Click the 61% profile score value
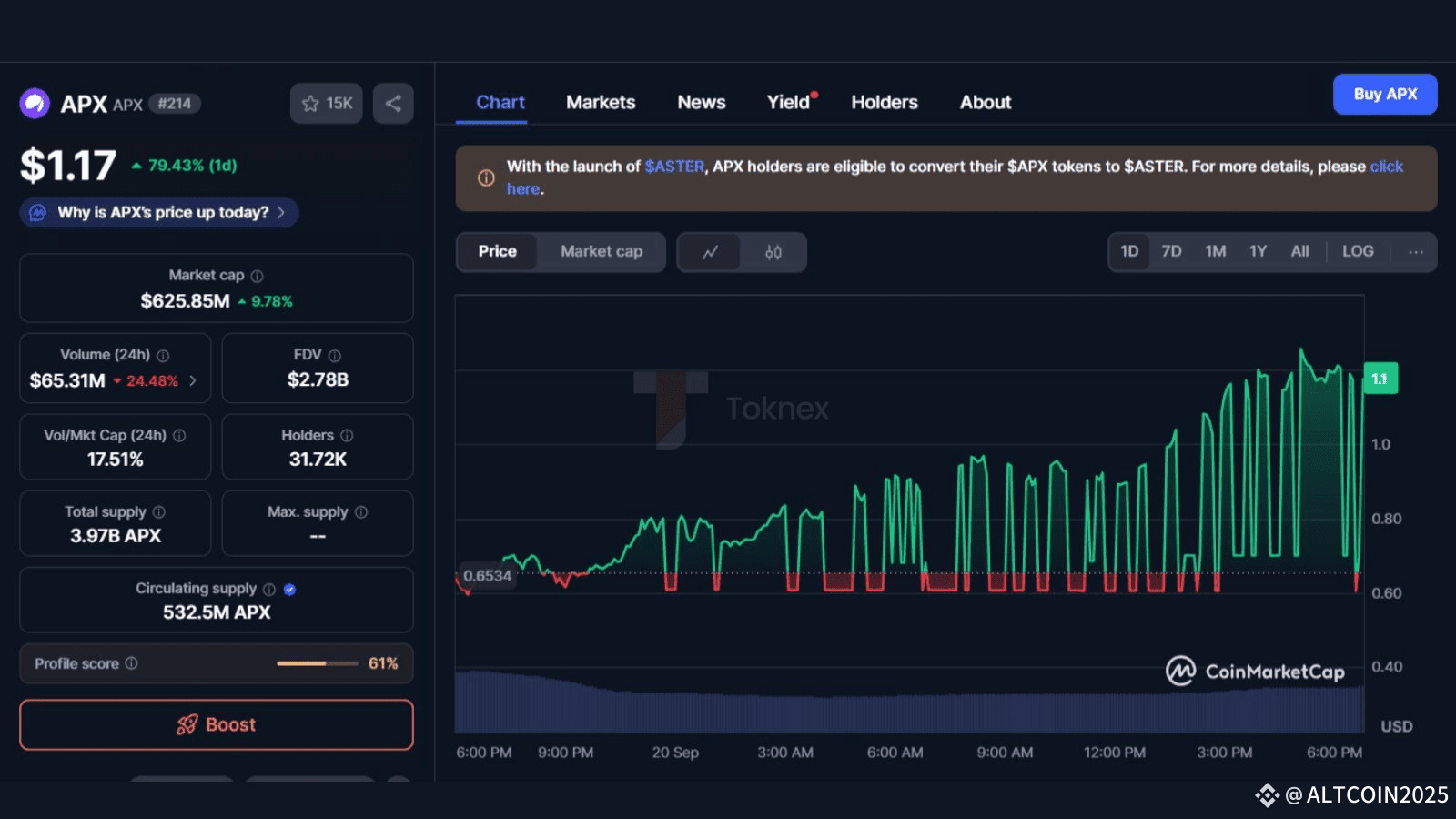1456x819 pixels. [x=383, y=663]
